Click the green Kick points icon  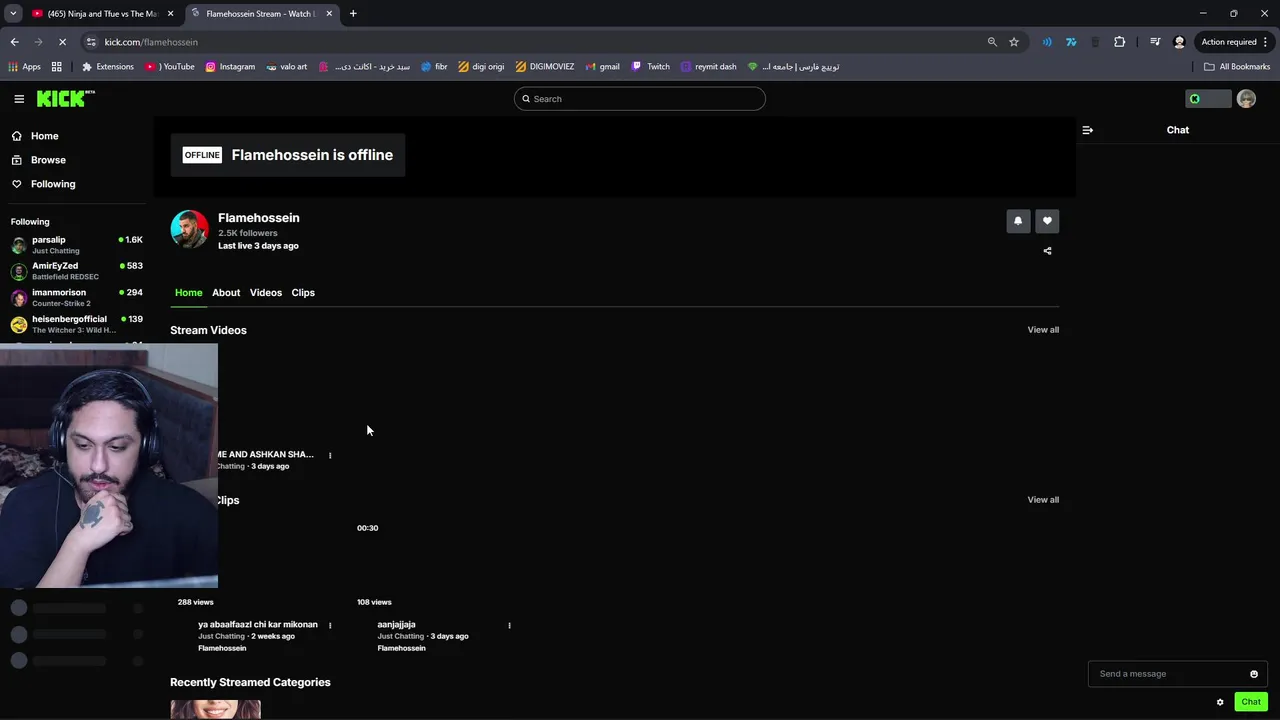coord(1194,99)
